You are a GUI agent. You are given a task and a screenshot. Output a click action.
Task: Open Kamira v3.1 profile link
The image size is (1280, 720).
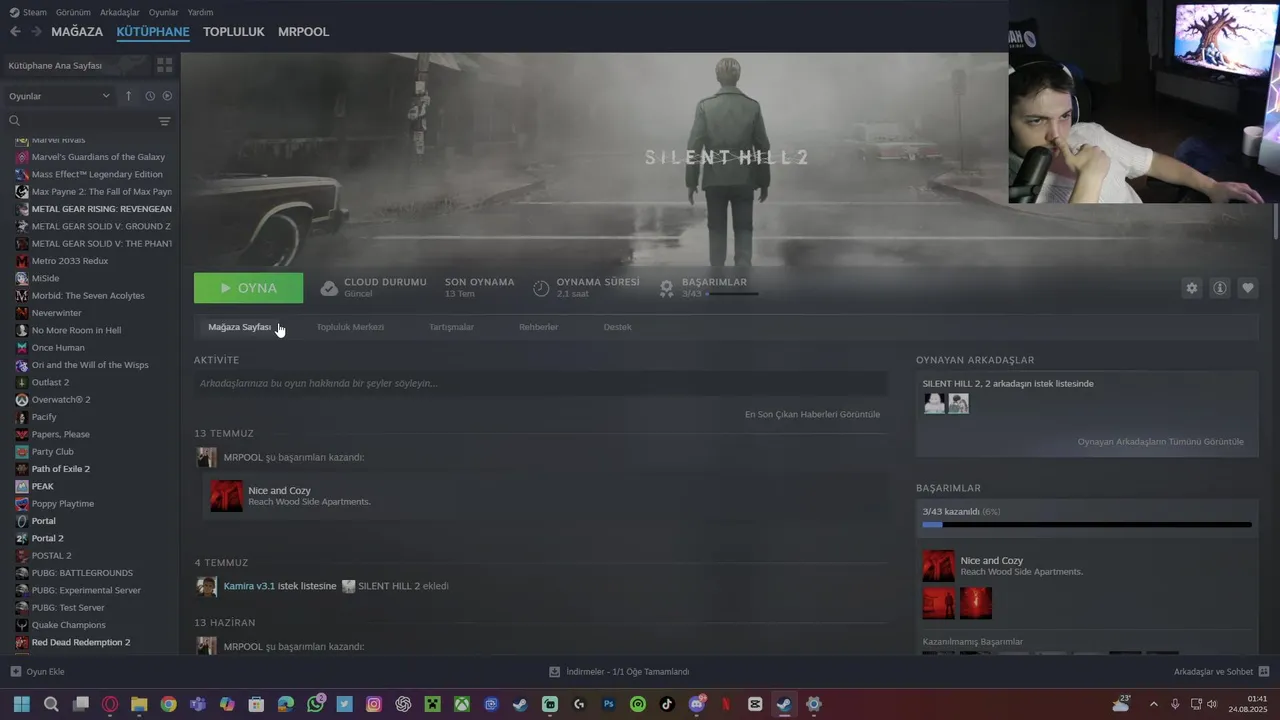pos(249,586)
